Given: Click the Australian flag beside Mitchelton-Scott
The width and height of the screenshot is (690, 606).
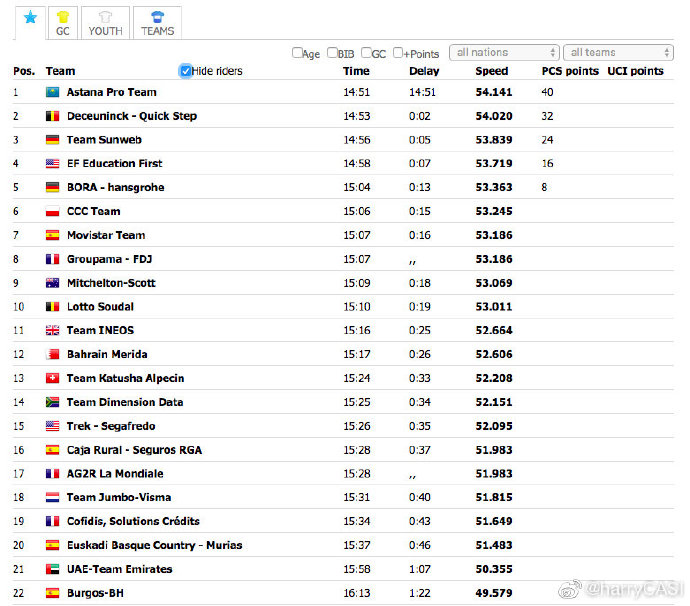Looking at the screenshot, I should (52, 283).
